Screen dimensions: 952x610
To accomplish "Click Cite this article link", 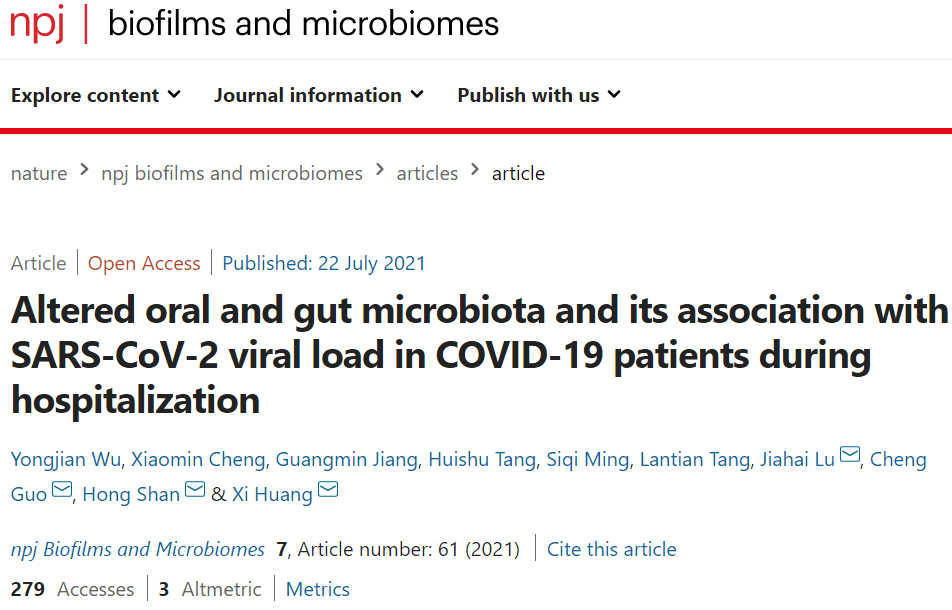I will coord(611,549).
